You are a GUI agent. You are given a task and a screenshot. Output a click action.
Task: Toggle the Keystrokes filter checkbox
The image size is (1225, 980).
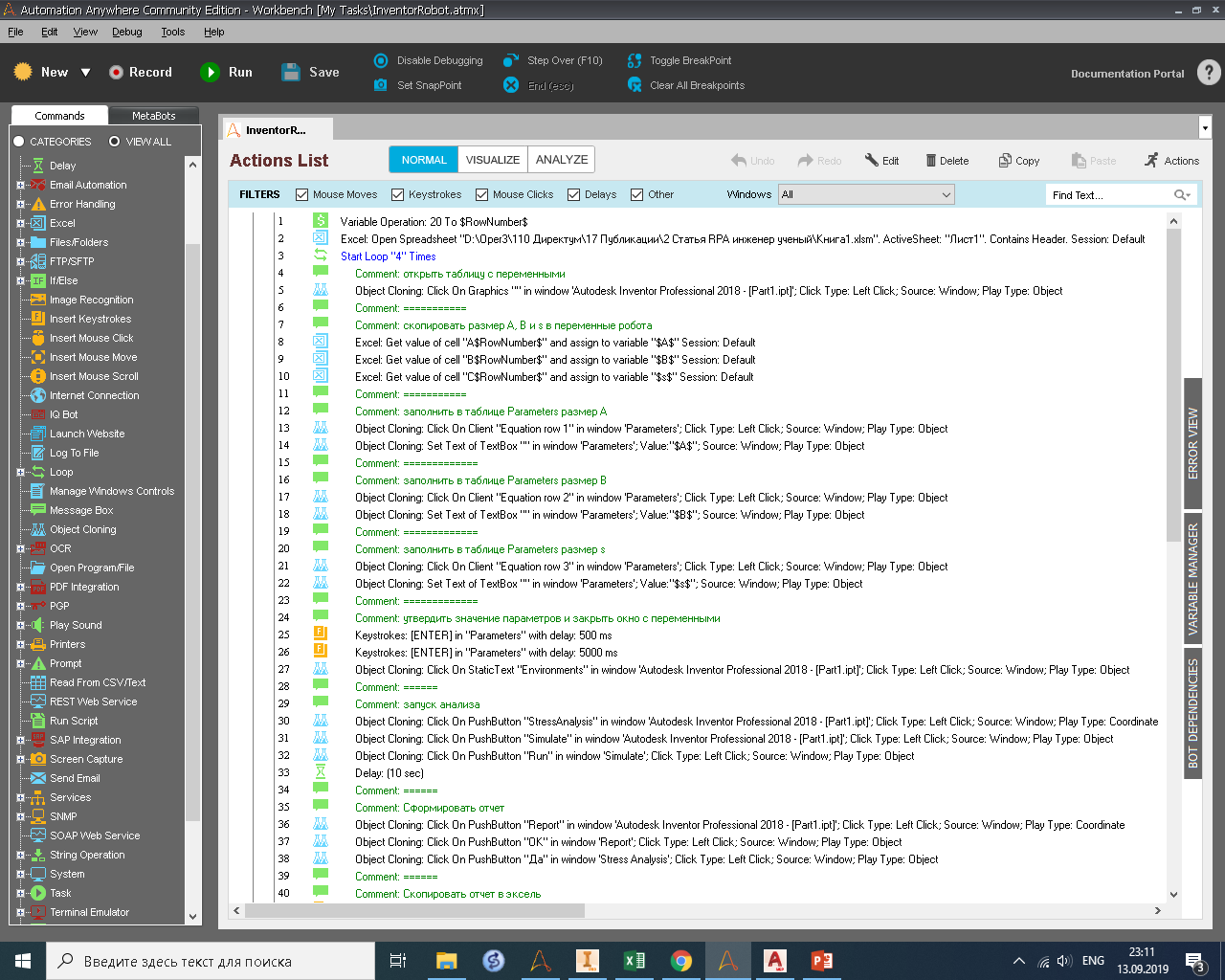point(398,194)
